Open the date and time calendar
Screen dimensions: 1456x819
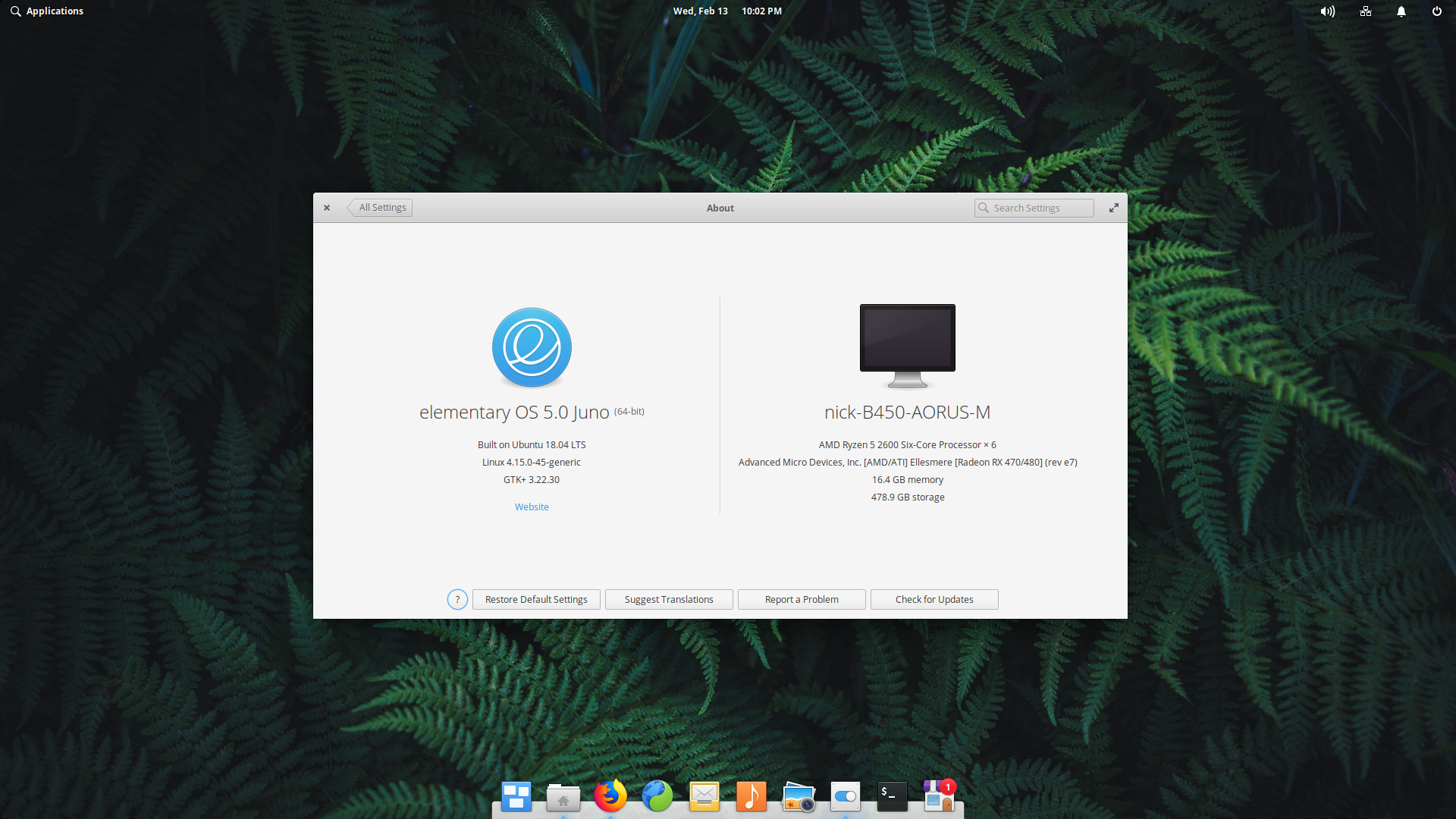pos(726,11)
